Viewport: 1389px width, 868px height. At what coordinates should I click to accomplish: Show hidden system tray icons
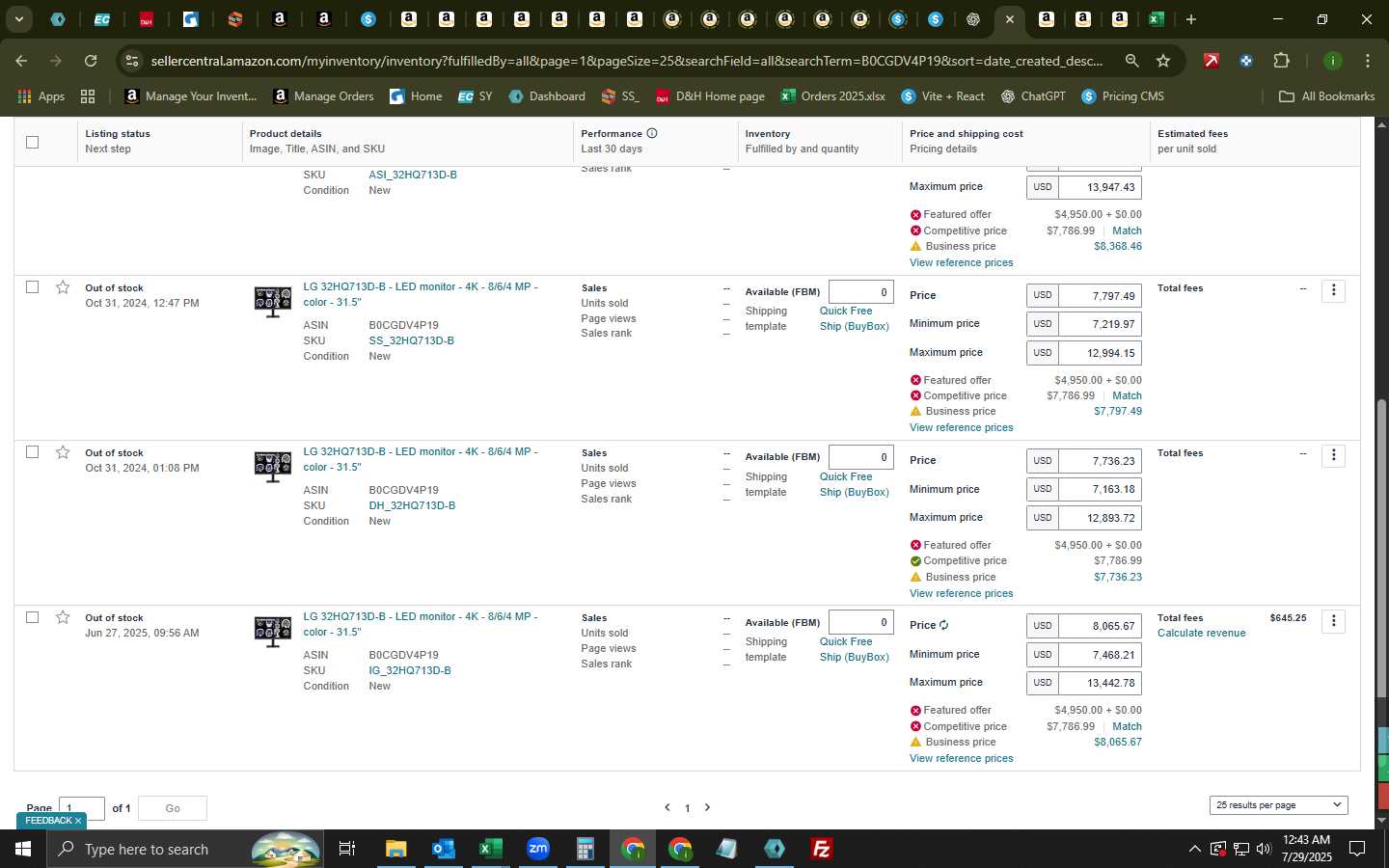click(x=1194, y=849)
